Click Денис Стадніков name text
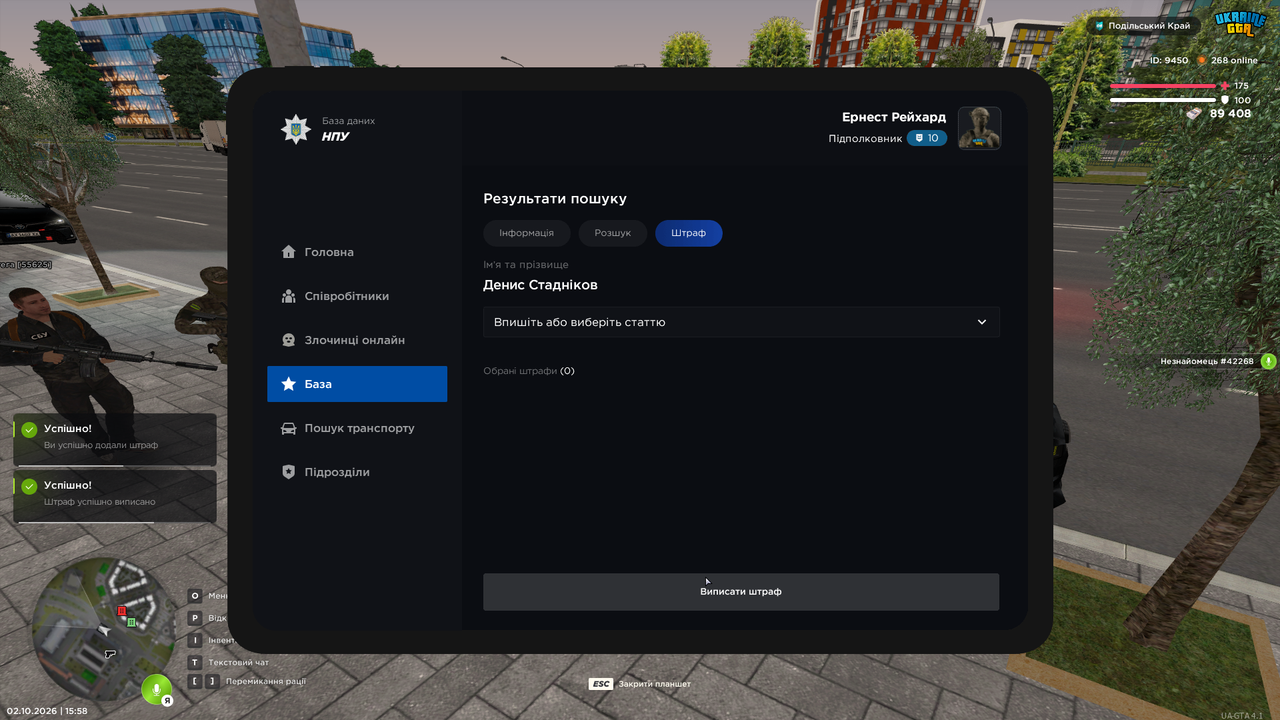1280x720 pixels. [540, 285]
